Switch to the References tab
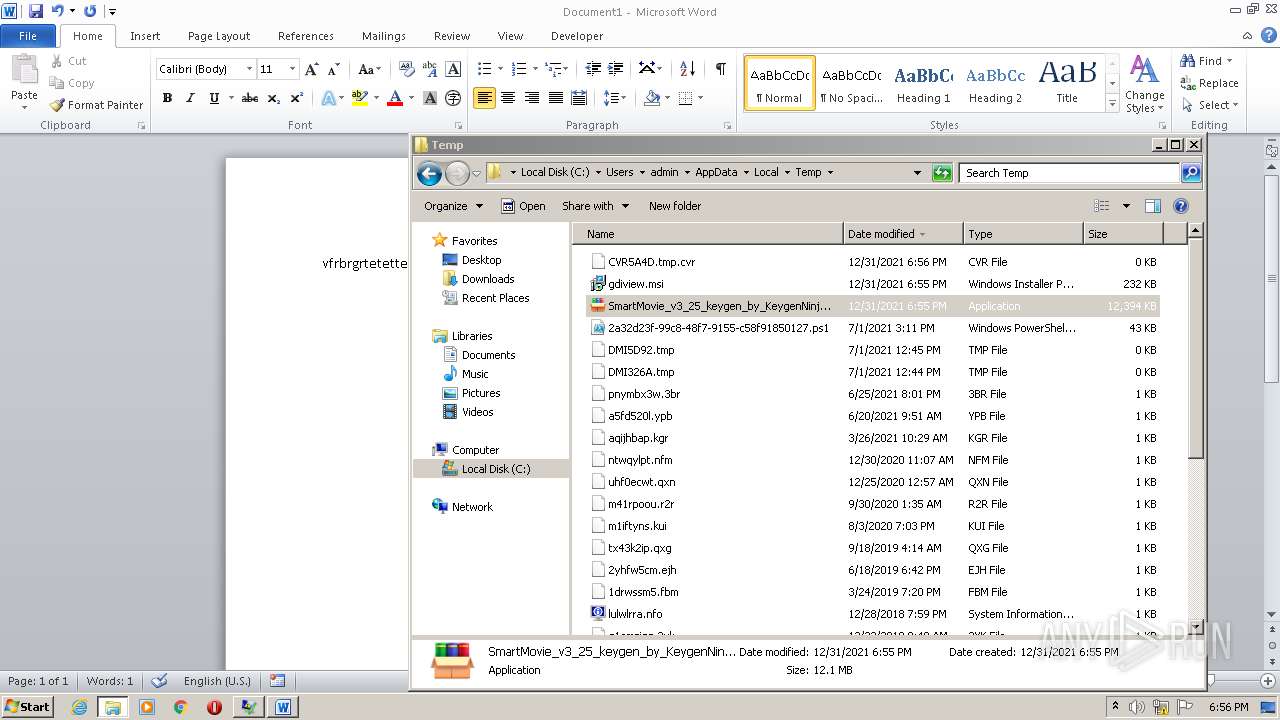 coord(306,36)
